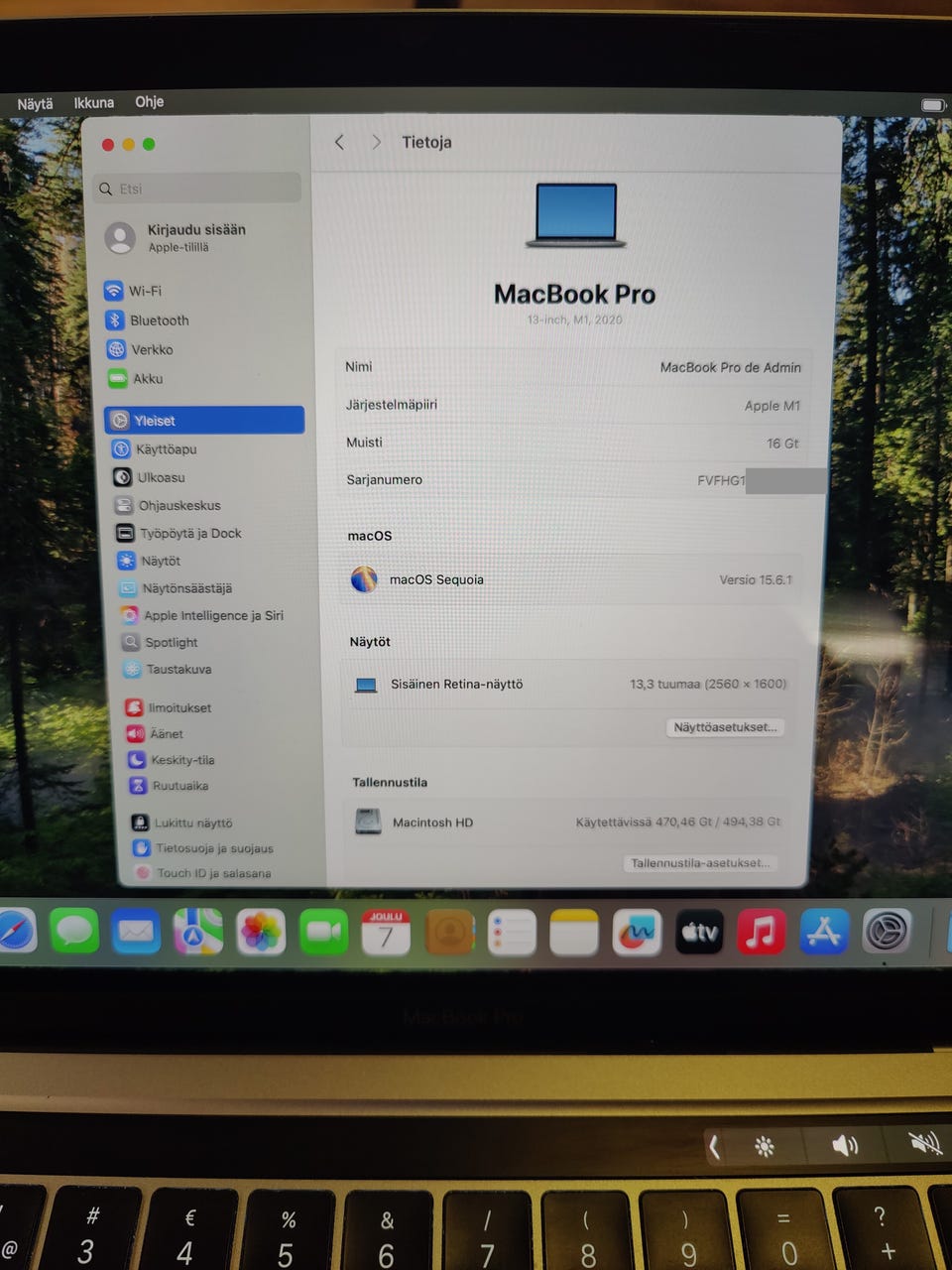Open Music from the Dock

(762, 933)
